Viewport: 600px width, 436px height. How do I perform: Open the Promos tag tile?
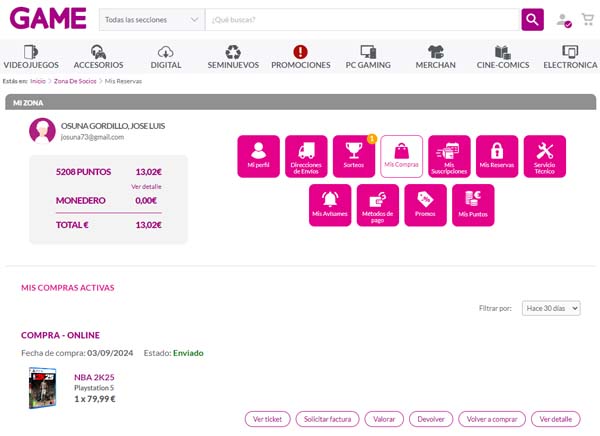tap(425, 205)
